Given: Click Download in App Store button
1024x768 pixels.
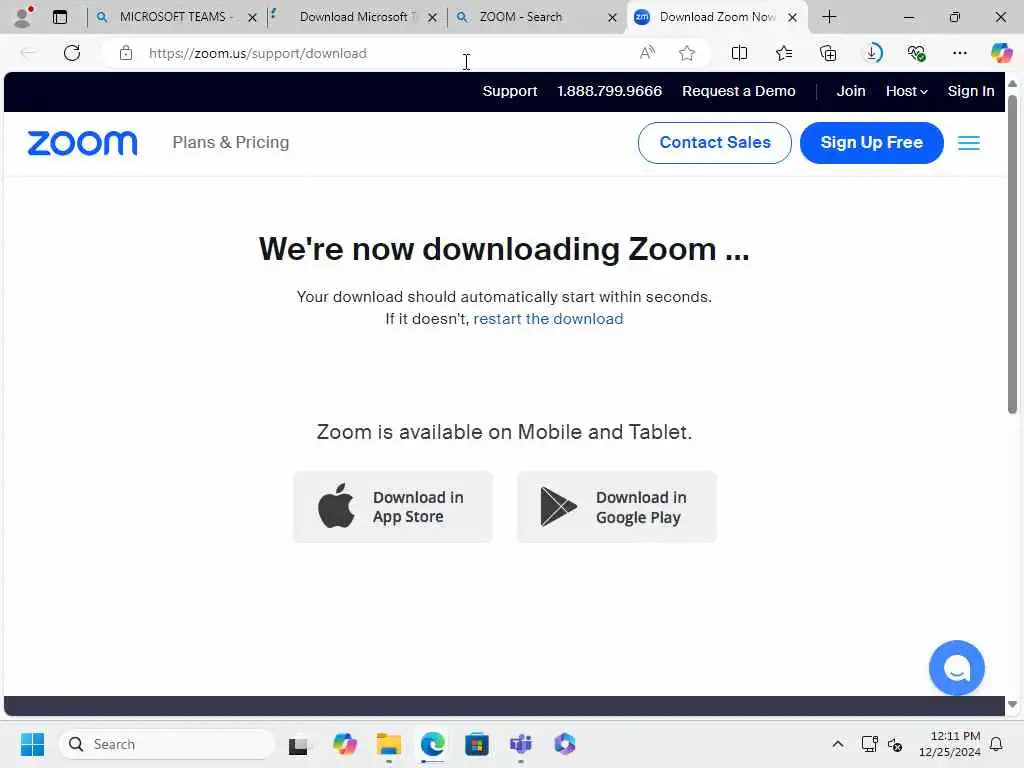Looking at the screenshot, I should coord(393,507).
